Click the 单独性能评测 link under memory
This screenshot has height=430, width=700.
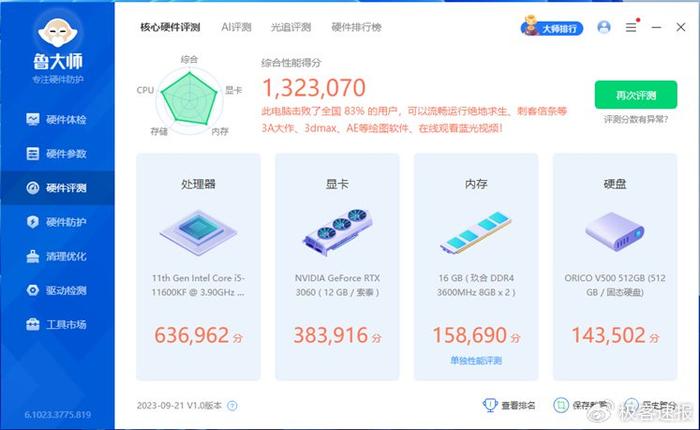coord(476,360)
